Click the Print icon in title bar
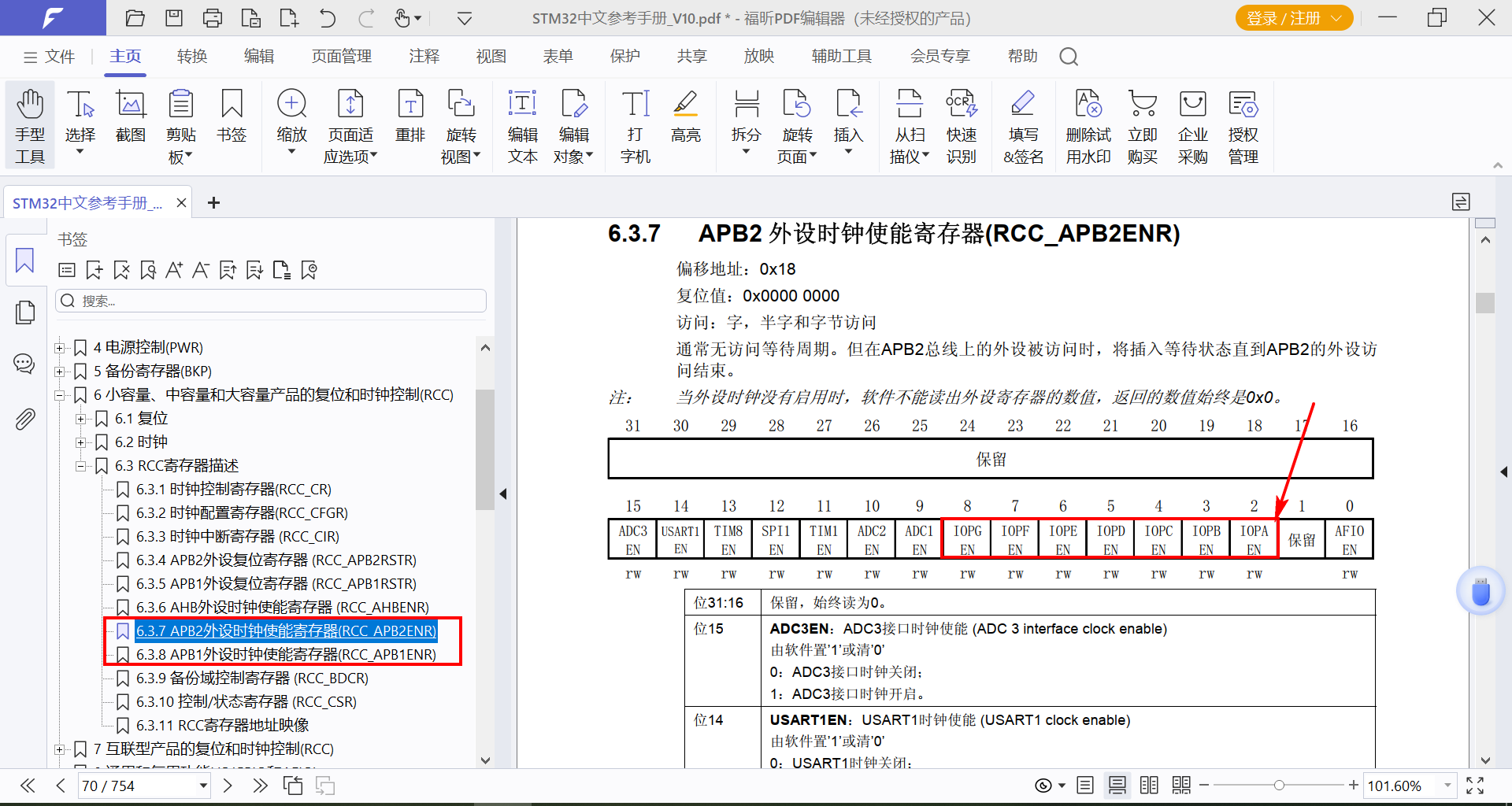1512x806 pixels. pos(213,17)
